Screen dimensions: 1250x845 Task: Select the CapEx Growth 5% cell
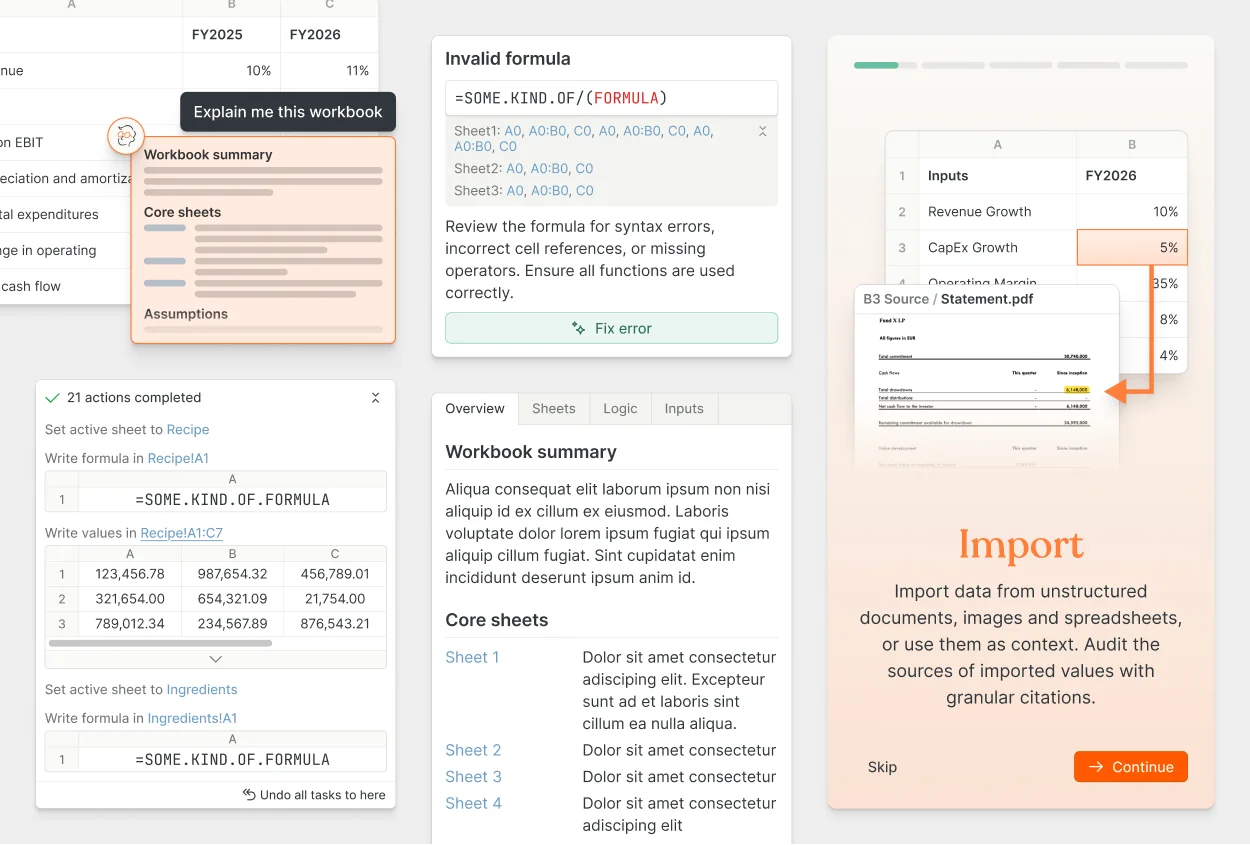[x=1132, y=248]
